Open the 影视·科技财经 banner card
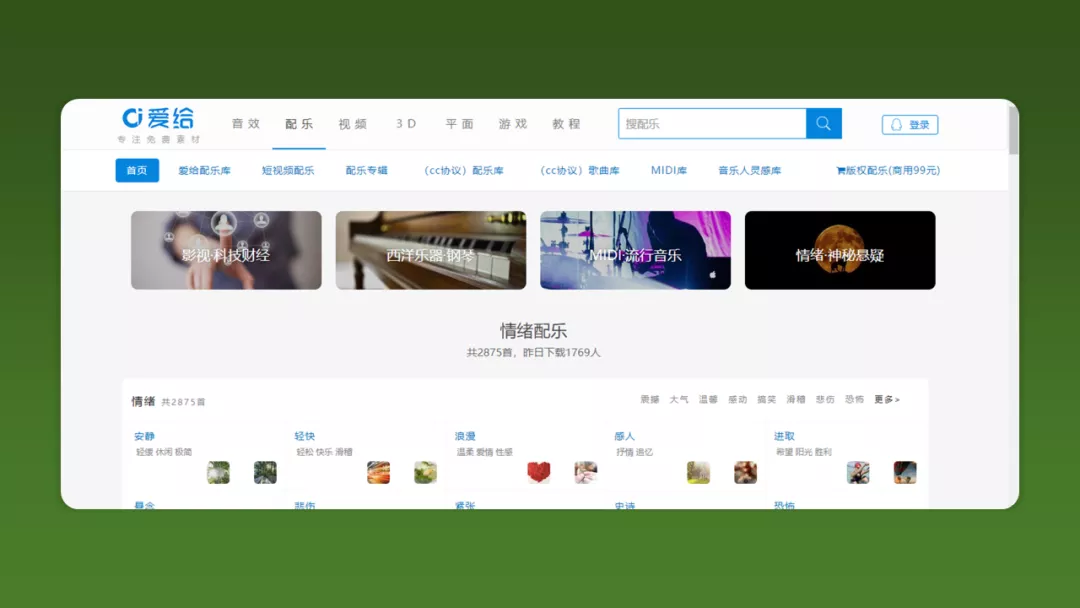This screenshot has height=608, width=1080. tap(226, 250)
